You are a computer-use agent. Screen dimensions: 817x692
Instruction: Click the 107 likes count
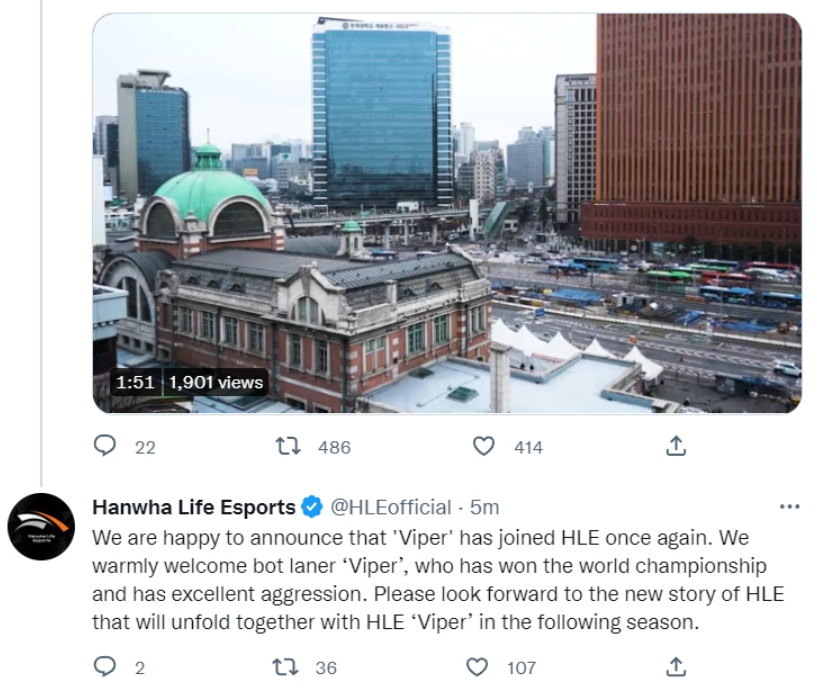(x=522, y=668)
